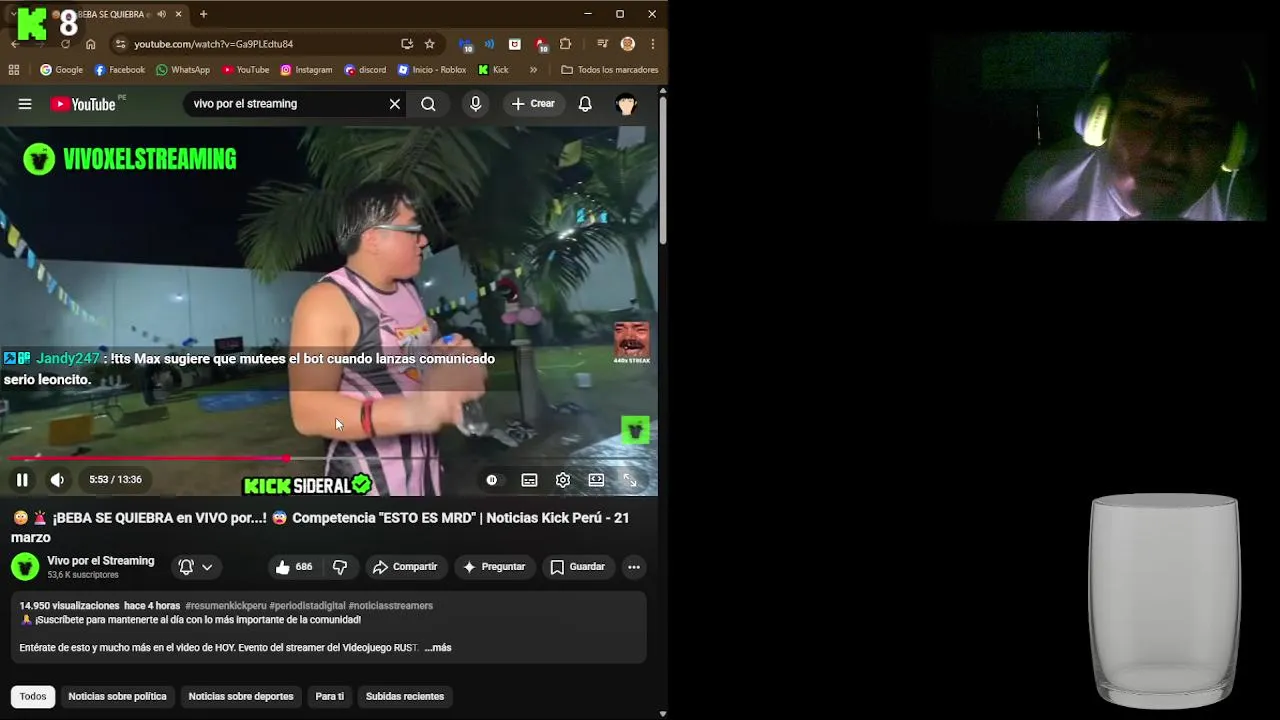Open the site info icon in address bar
The width and height of the screenshot is (1280, 720).
tap(120, 44)
